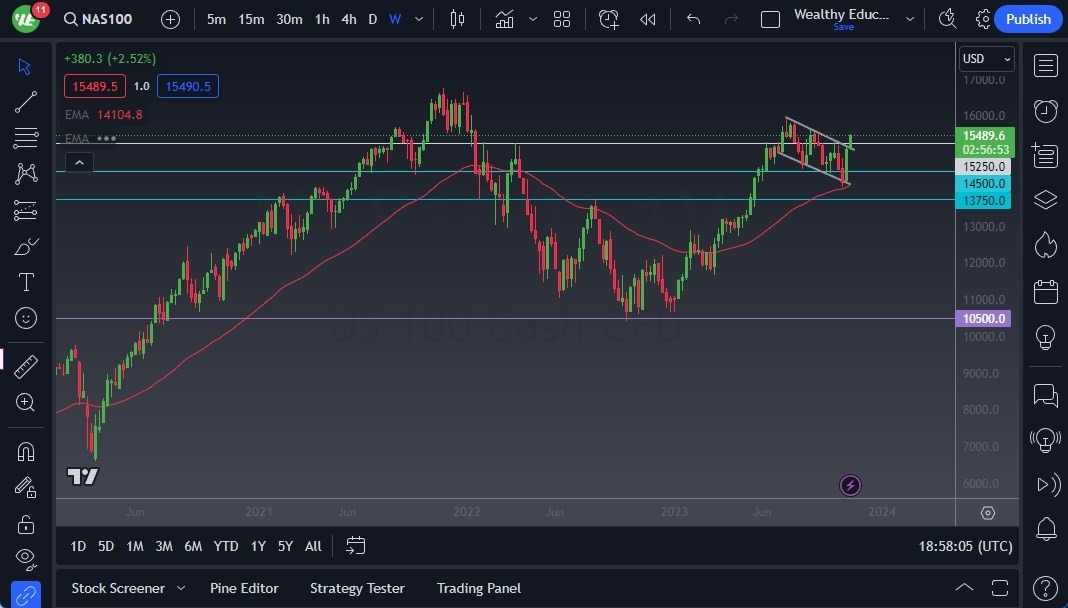
Task: Select the Text annotation tool
Action: [25, 281]
